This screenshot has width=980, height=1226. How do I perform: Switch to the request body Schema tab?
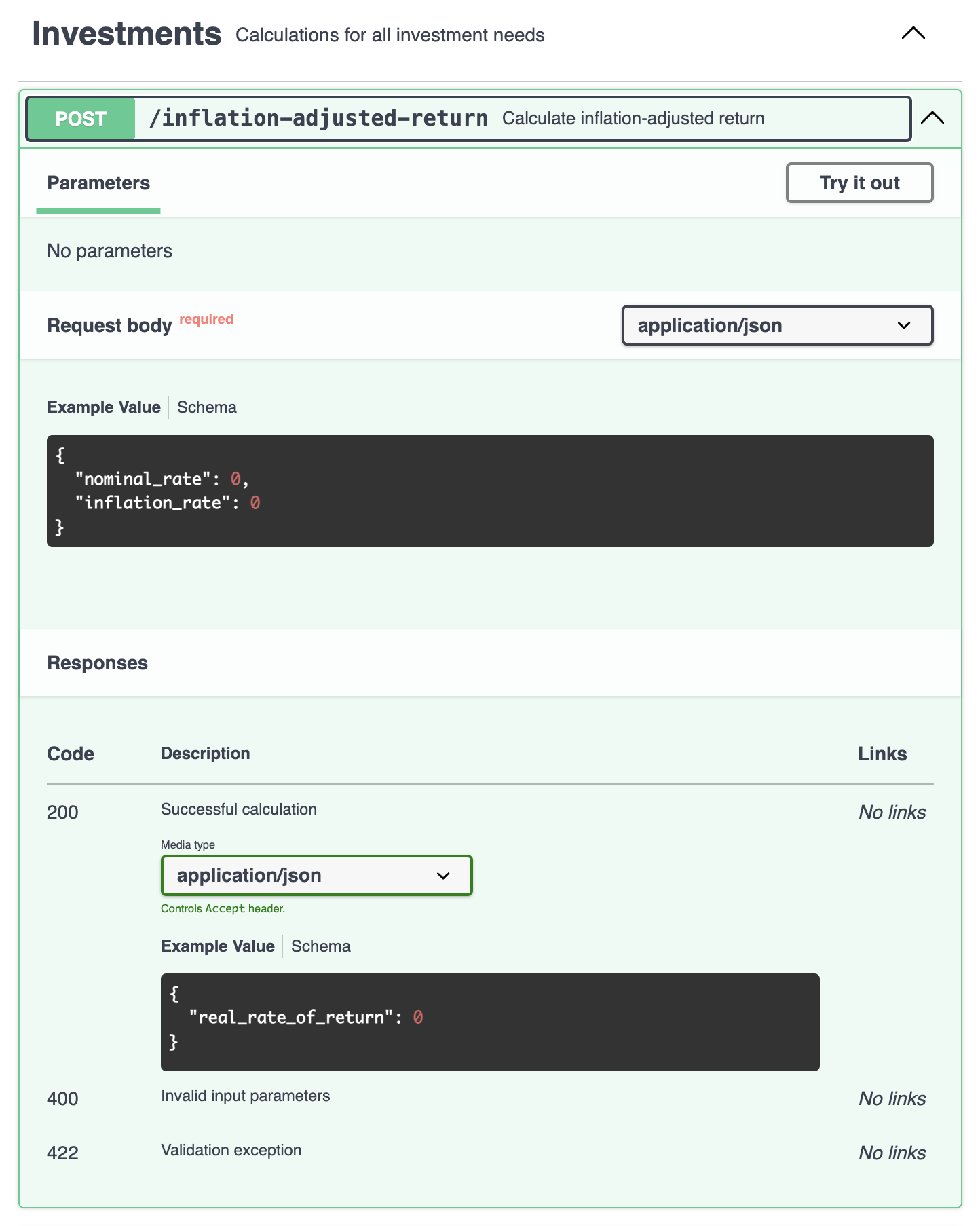[207, 407]
